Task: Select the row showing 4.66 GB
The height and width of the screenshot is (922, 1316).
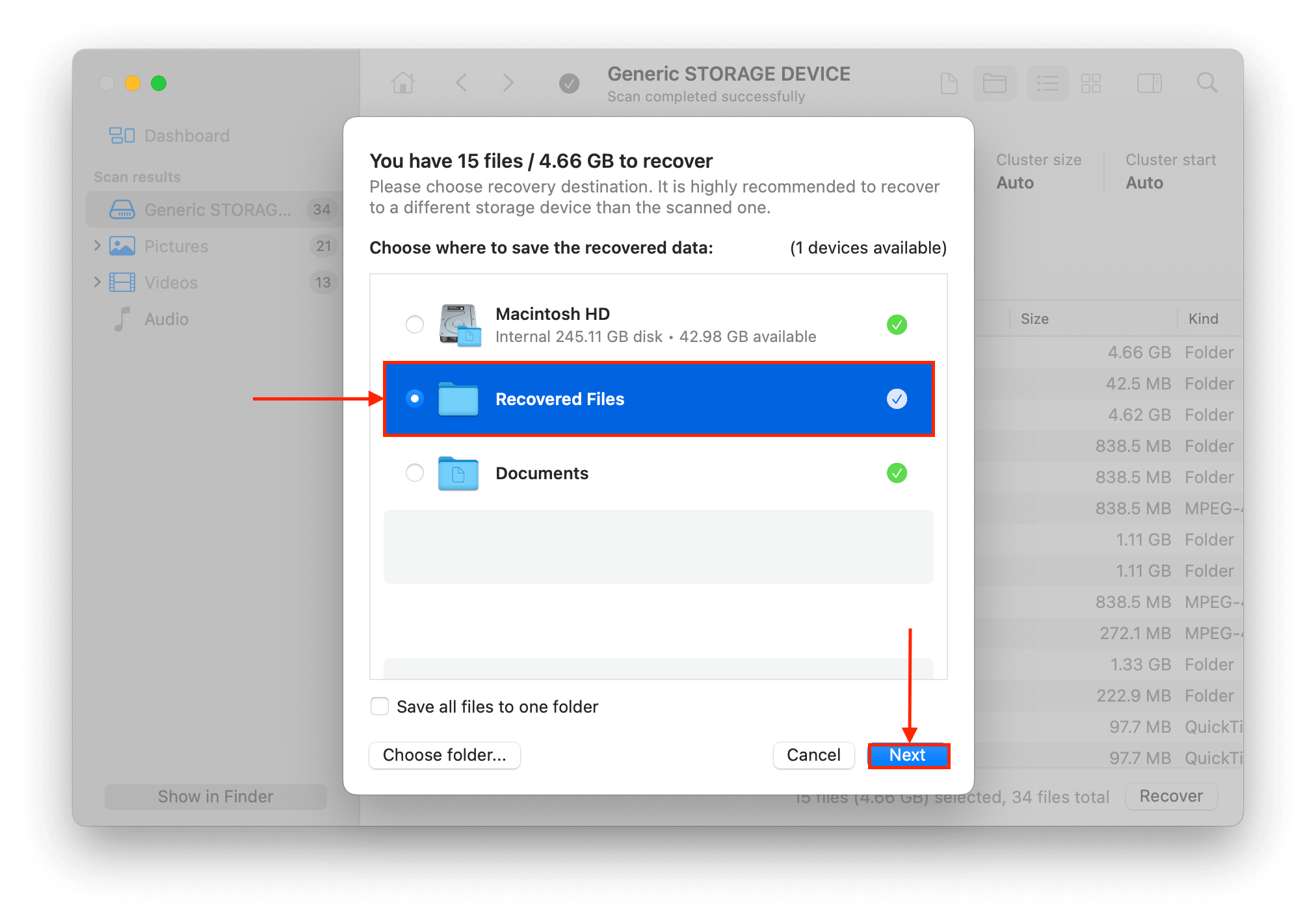Action: pos(1109,352)
